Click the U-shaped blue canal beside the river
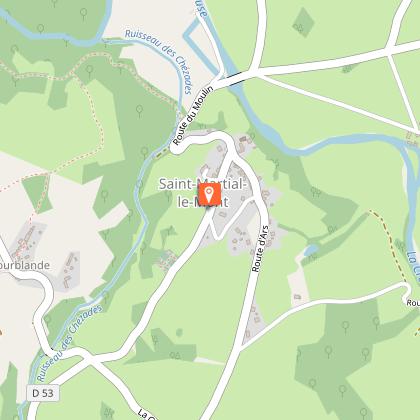420x420 pixels. click(198, 45)
